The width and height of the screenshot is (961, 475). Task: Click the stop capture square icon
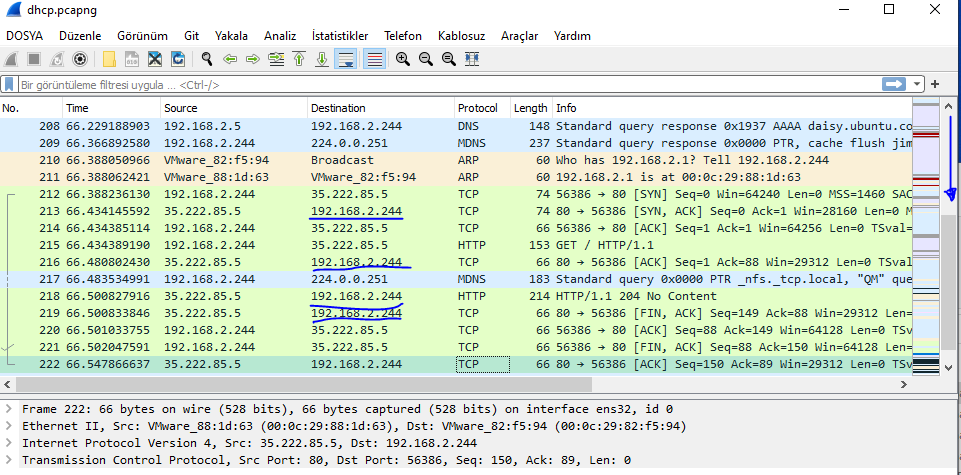(34, 59)
